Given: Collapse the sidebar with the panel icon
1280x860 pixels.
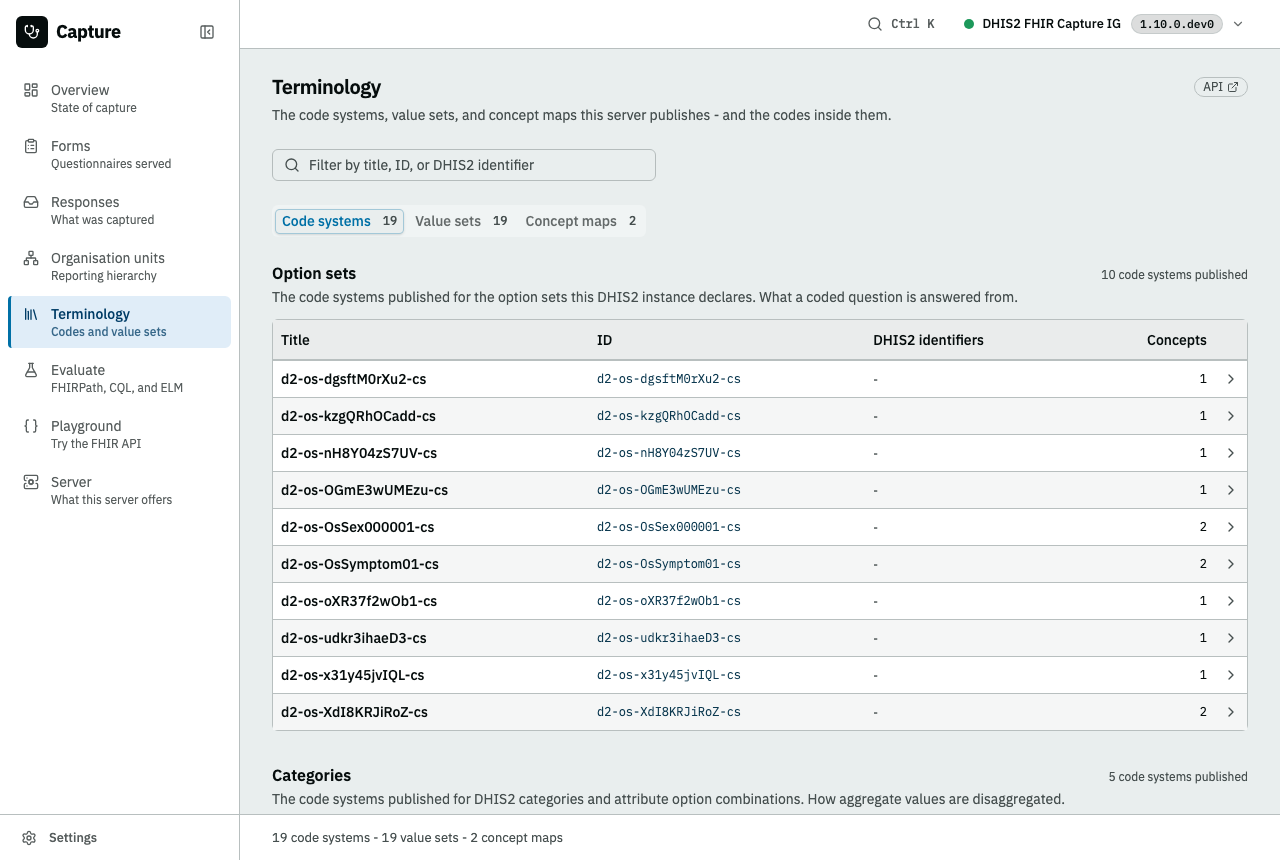Looking at the screenshot, I should click(x=207, y=32).
